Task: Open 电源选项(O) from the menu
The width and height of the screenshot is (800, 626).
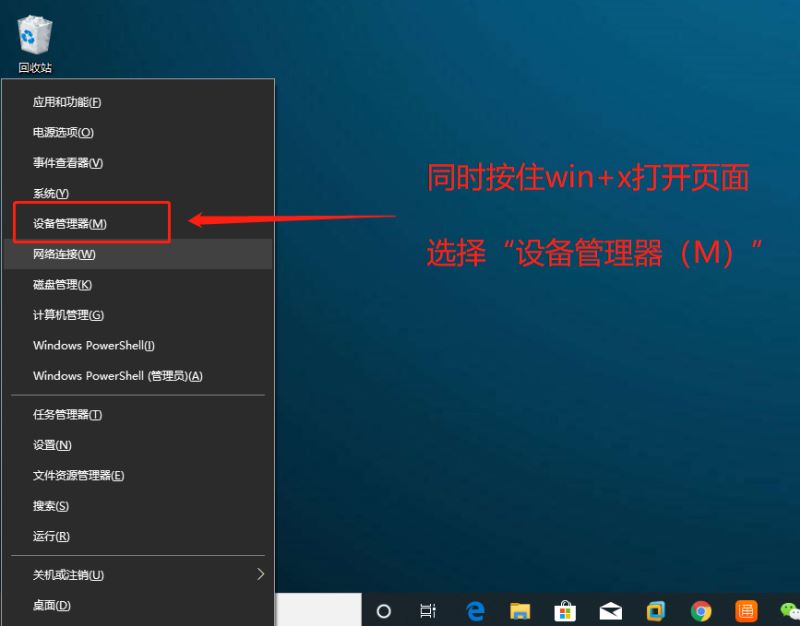Action: click(63, 133)
